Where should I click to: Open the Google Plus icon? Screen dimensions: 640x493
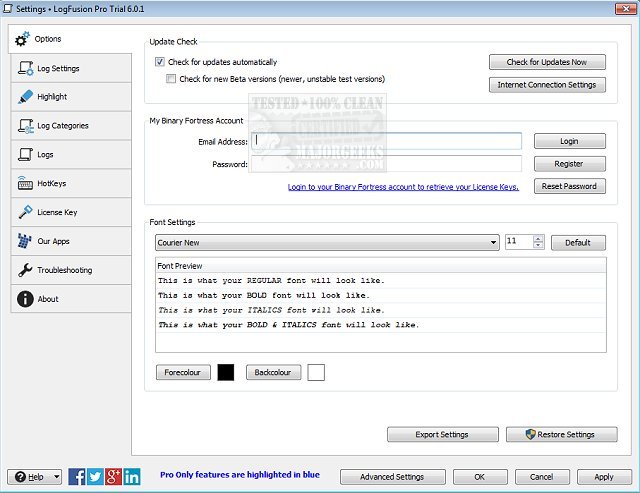(113, 477)
